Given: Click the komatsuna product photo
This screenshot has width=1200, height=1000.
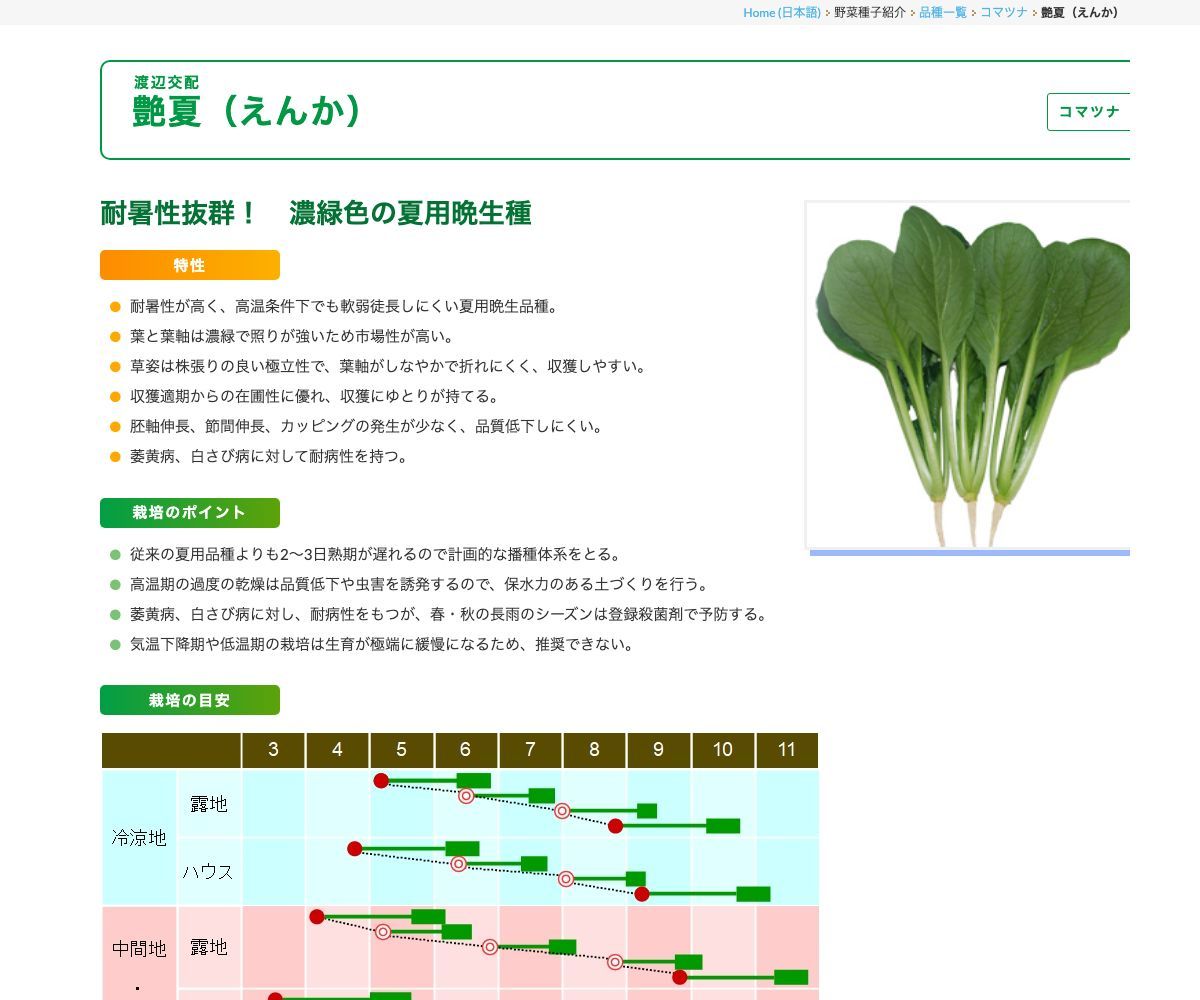Looking at the screenshot, I should tap(968, 375).
